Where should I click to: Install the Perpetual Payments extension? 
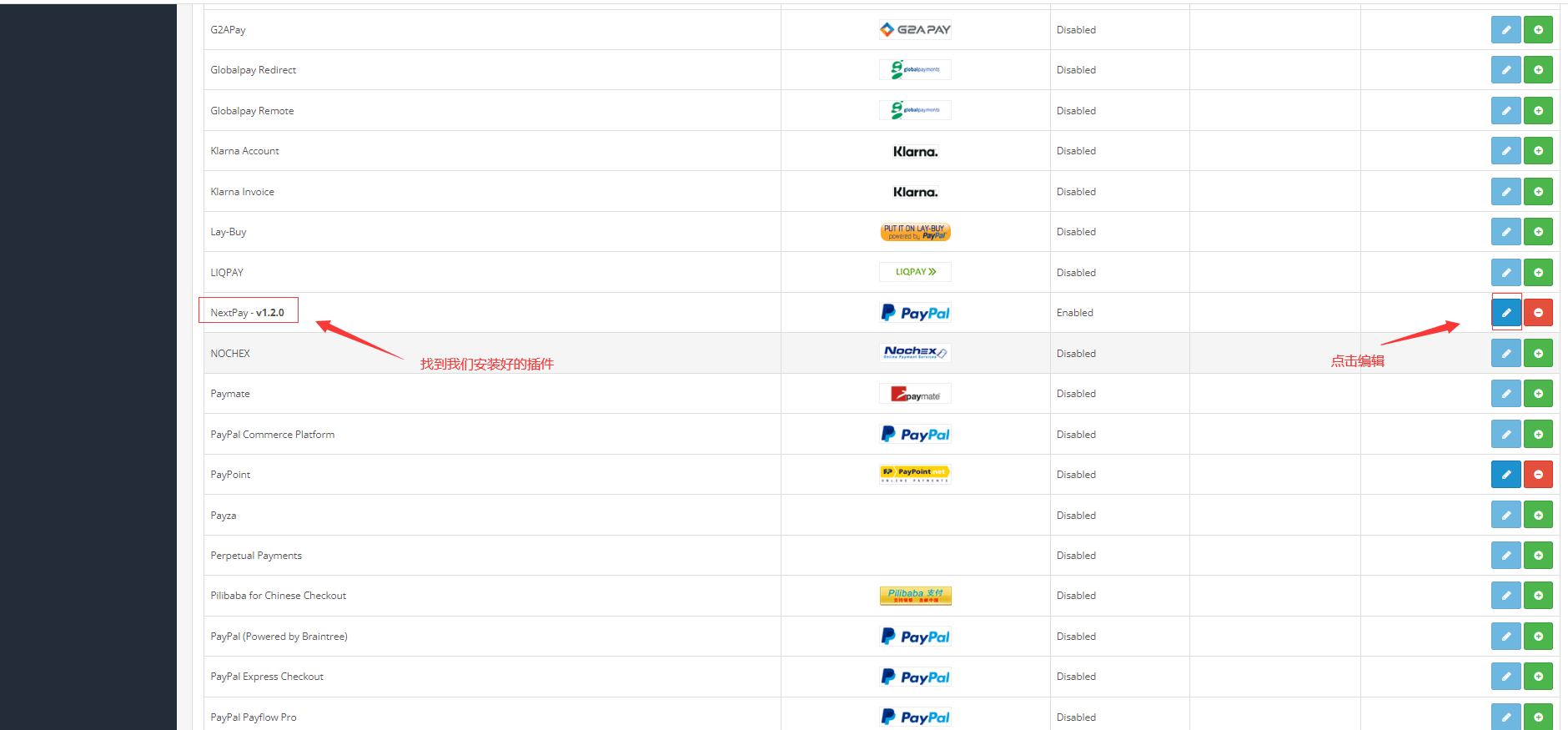[x=1538, y=556]
